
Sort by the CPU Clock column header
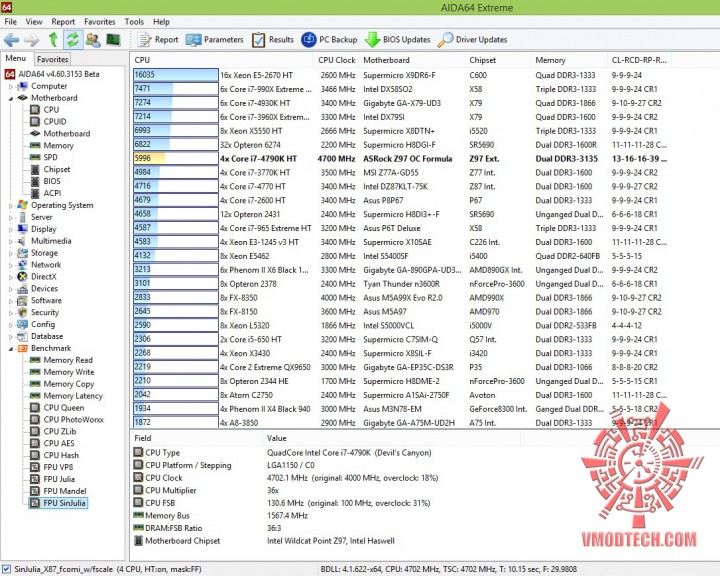[337, 60]
